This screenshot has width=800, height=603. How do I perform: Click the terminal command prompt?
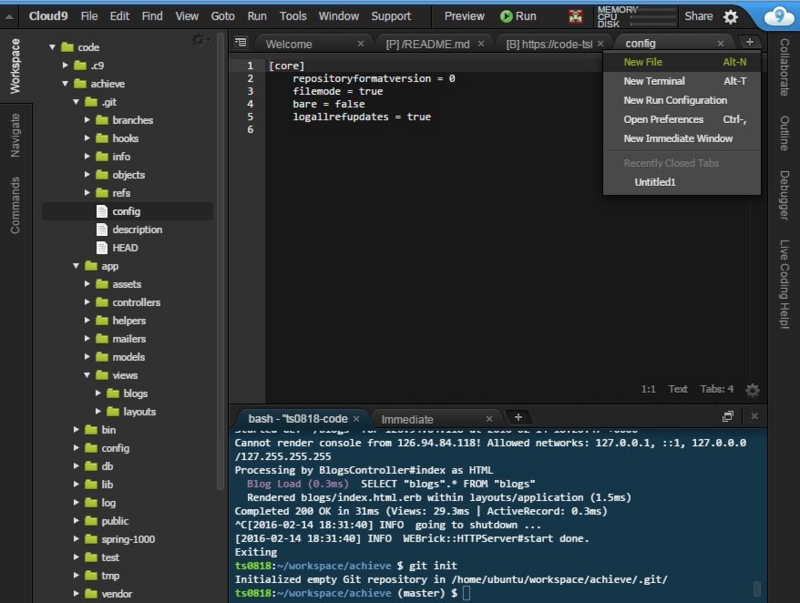[352, 593]
